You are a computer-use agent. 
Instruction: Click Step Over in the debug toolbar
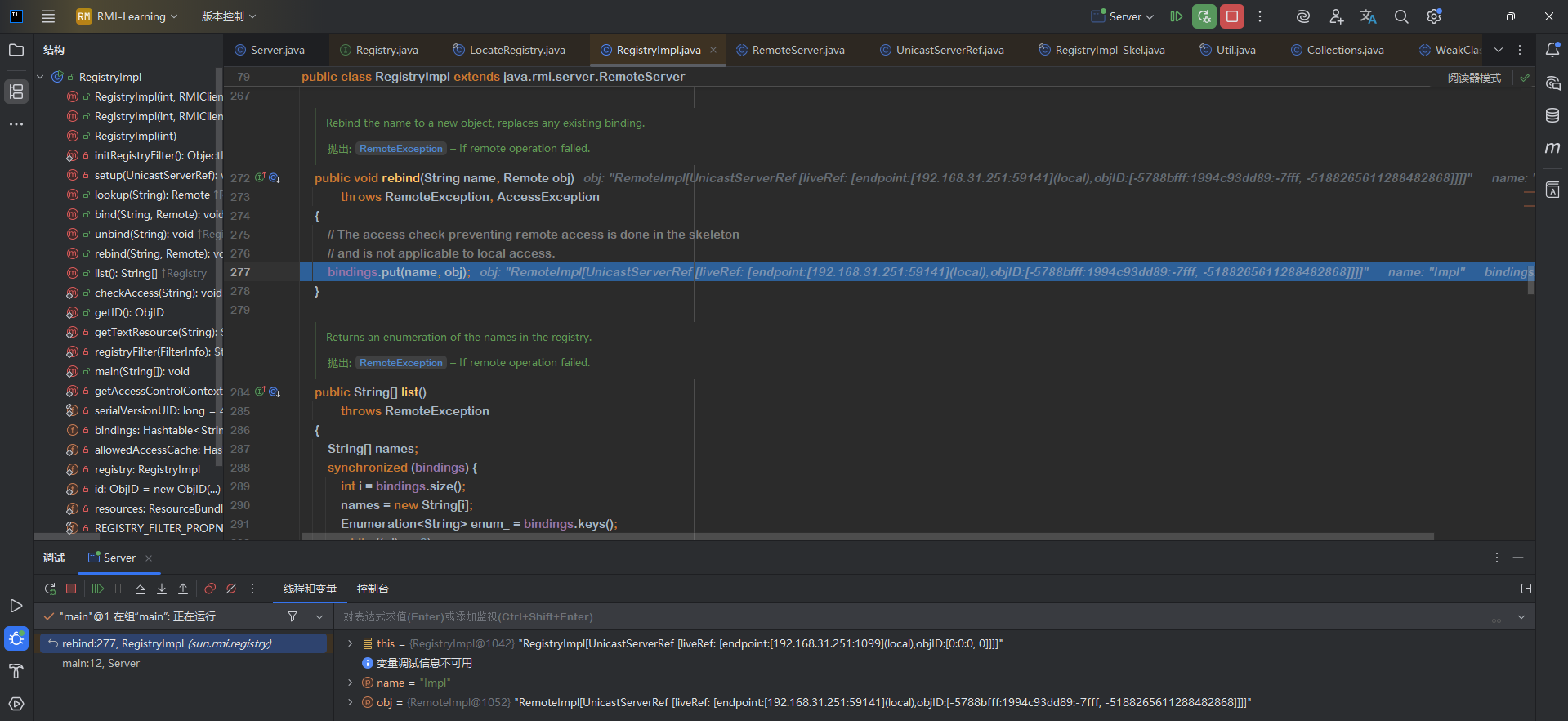tap(141, 589)
